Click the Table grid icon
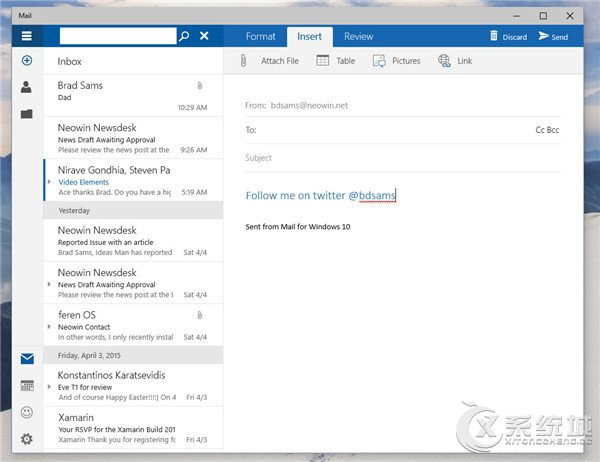This screenshot has width=600, height=462. pos(323,60)
